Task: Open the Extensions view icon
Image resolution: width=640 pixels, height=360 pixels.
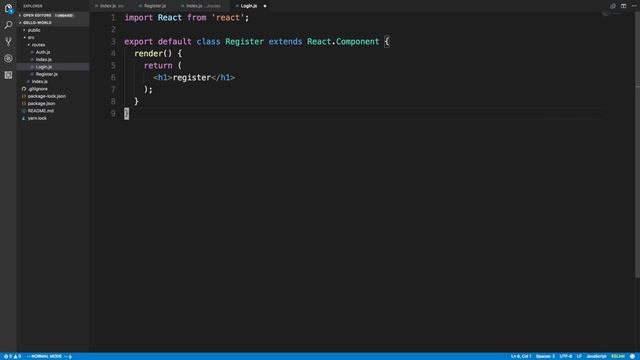Action: [x=8, y=75]
